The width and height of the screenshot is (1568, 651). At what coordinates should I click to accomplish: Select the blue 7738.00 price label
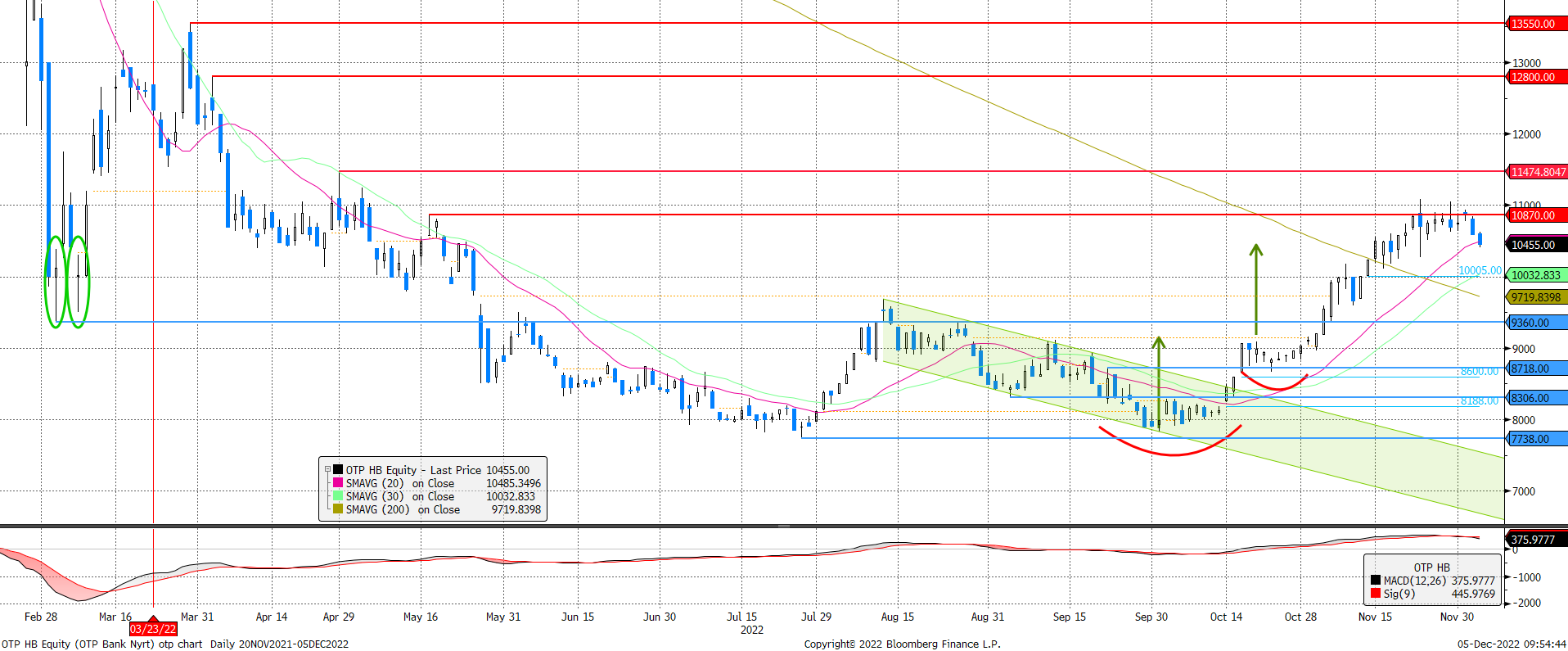pyautogui.click(x=1537, y=439)
